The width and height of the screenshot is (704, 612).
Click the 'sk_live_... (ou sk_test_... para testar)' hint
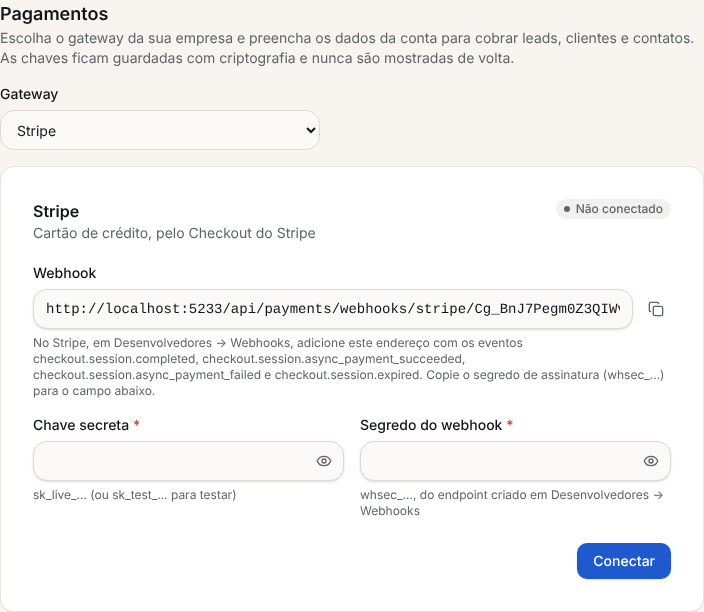tap(135, 495)
